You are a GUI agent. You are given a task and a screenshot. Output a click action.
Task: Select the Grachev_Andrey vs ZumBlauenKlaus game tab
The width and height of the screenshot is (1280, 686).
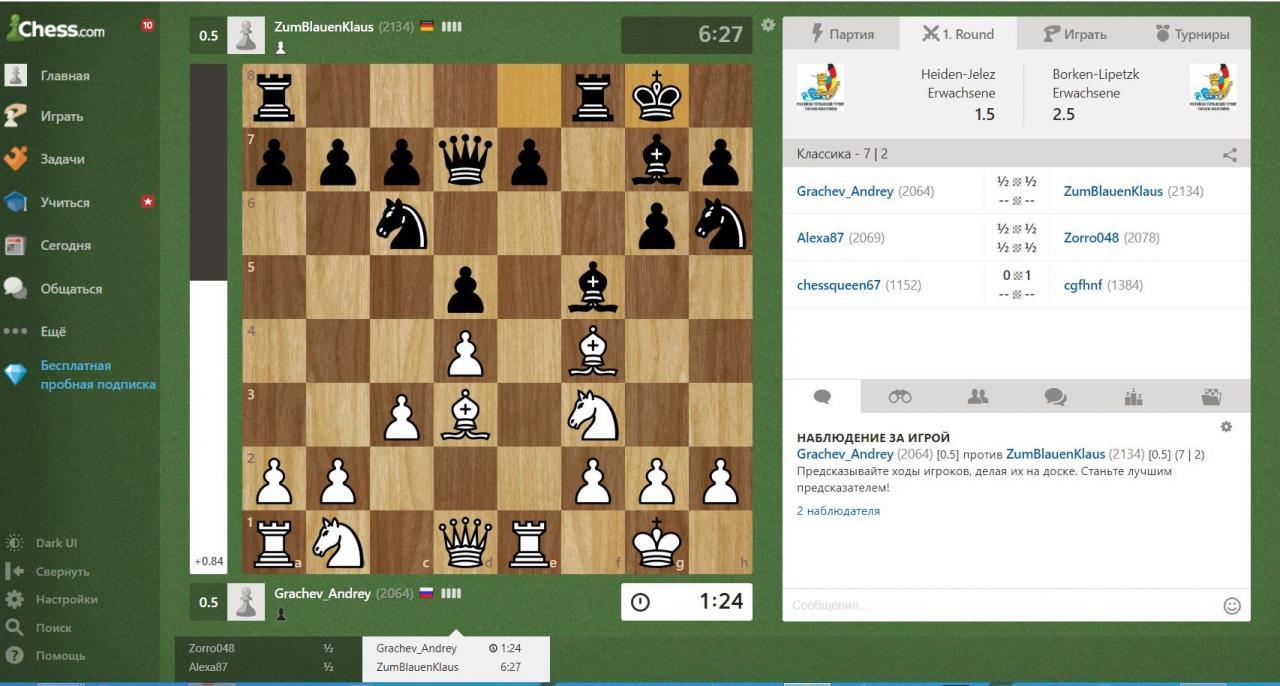455,658
